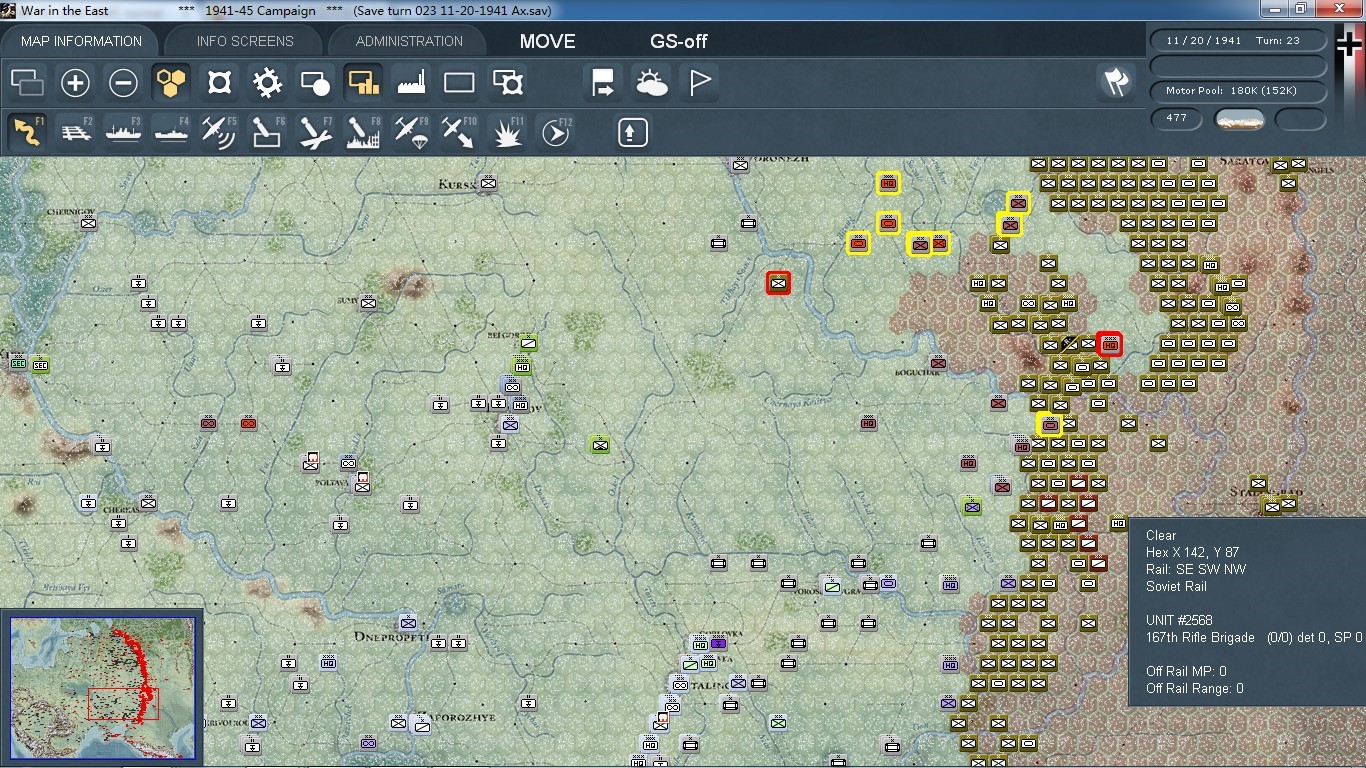This screenshot has width=1366, height=768.
Task: Switch to MAP INFORMATION tab
Action: 81,41
